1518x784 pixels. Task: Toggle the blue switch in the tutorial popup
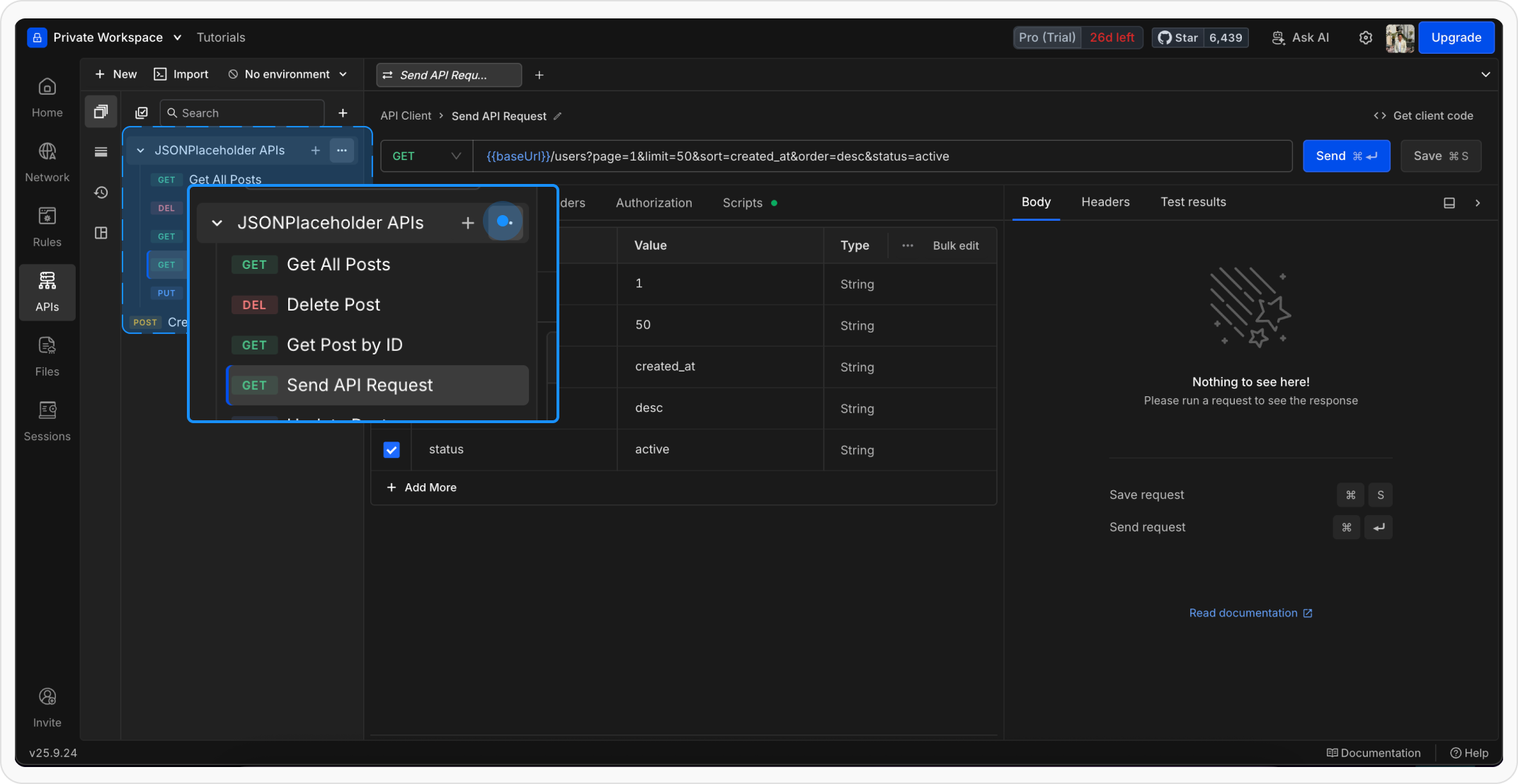[504, 221]
